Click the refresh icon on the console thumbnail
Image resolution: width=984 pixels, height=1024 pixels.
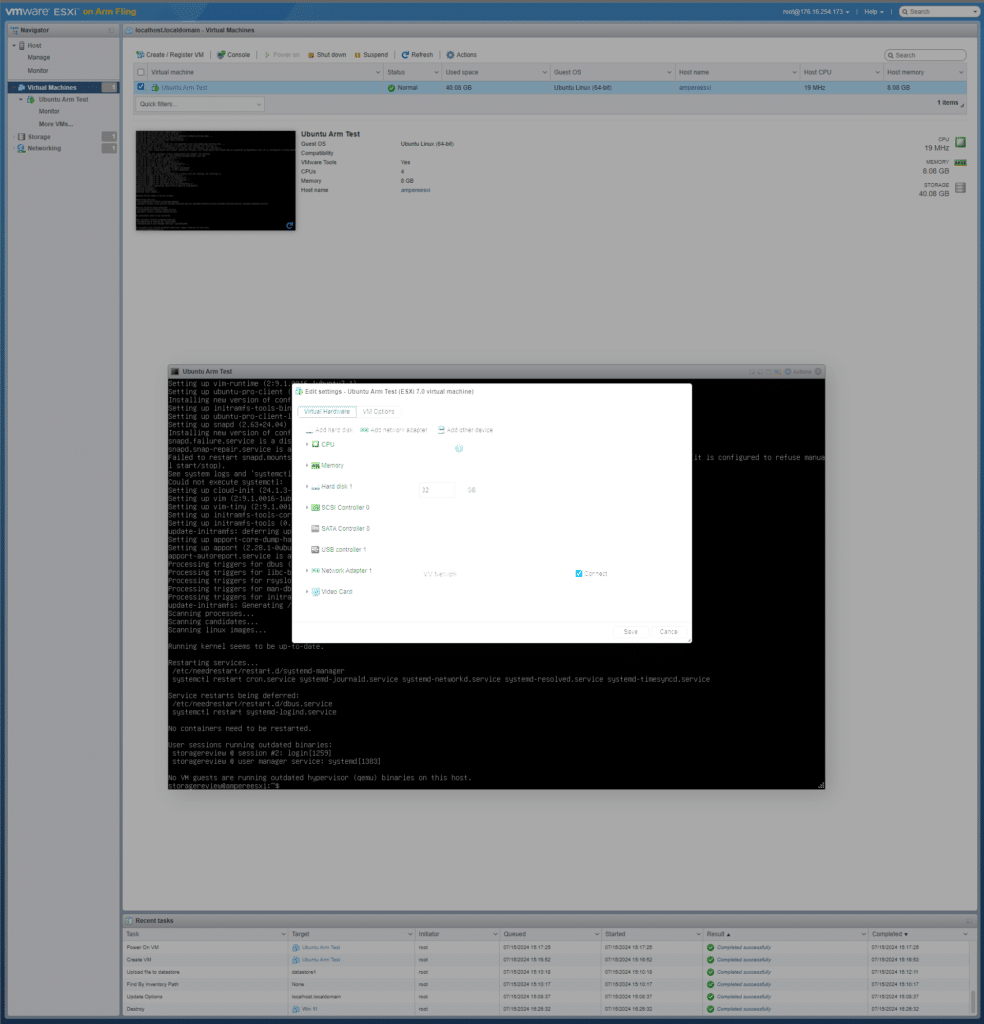[289, 225]
